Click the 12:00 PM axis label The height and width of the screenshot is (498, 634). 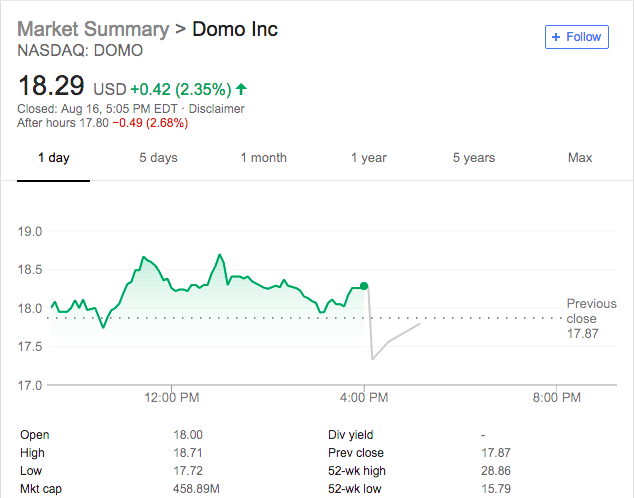pos(172,398)
